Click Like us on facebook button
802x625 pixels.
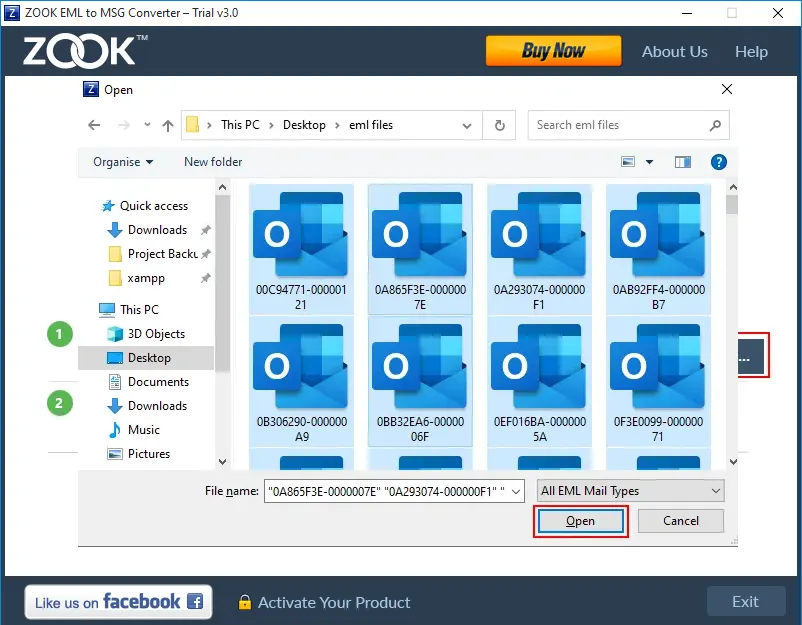click(x=118, y=602)
